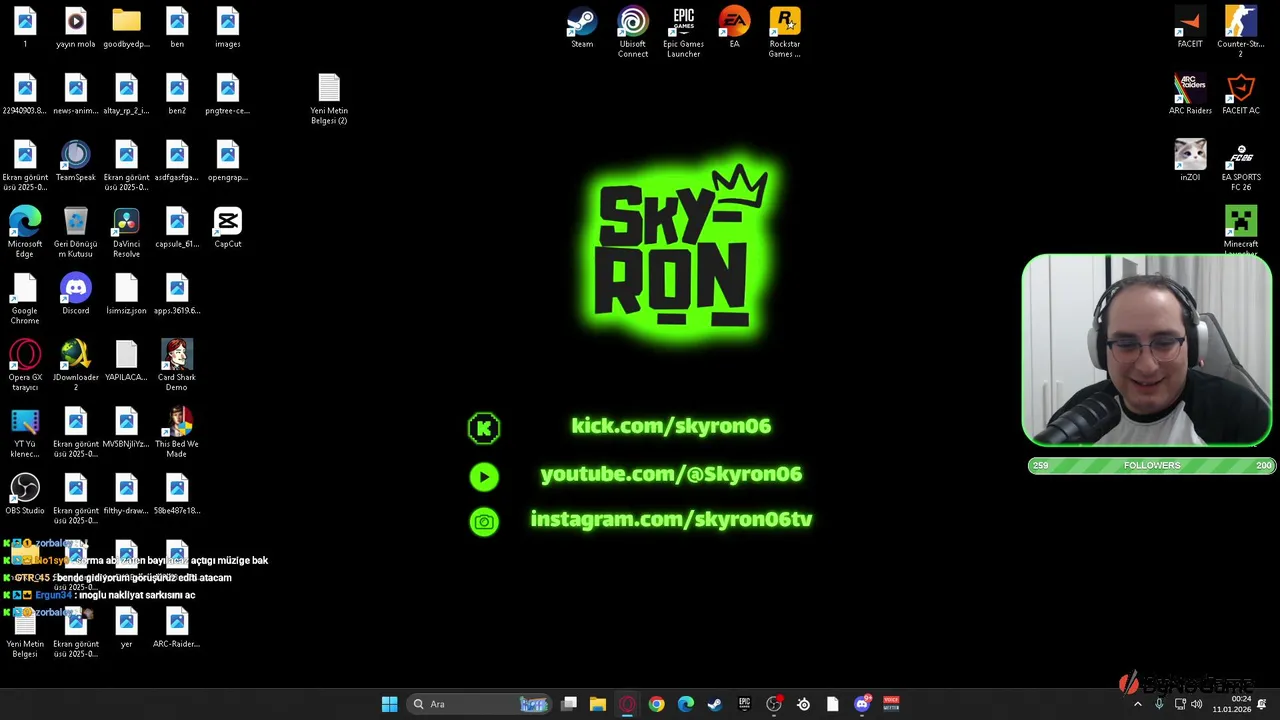Open Google Chrome from the taskbar
This screenshot has width=1280, height=720.
(656, 704)
